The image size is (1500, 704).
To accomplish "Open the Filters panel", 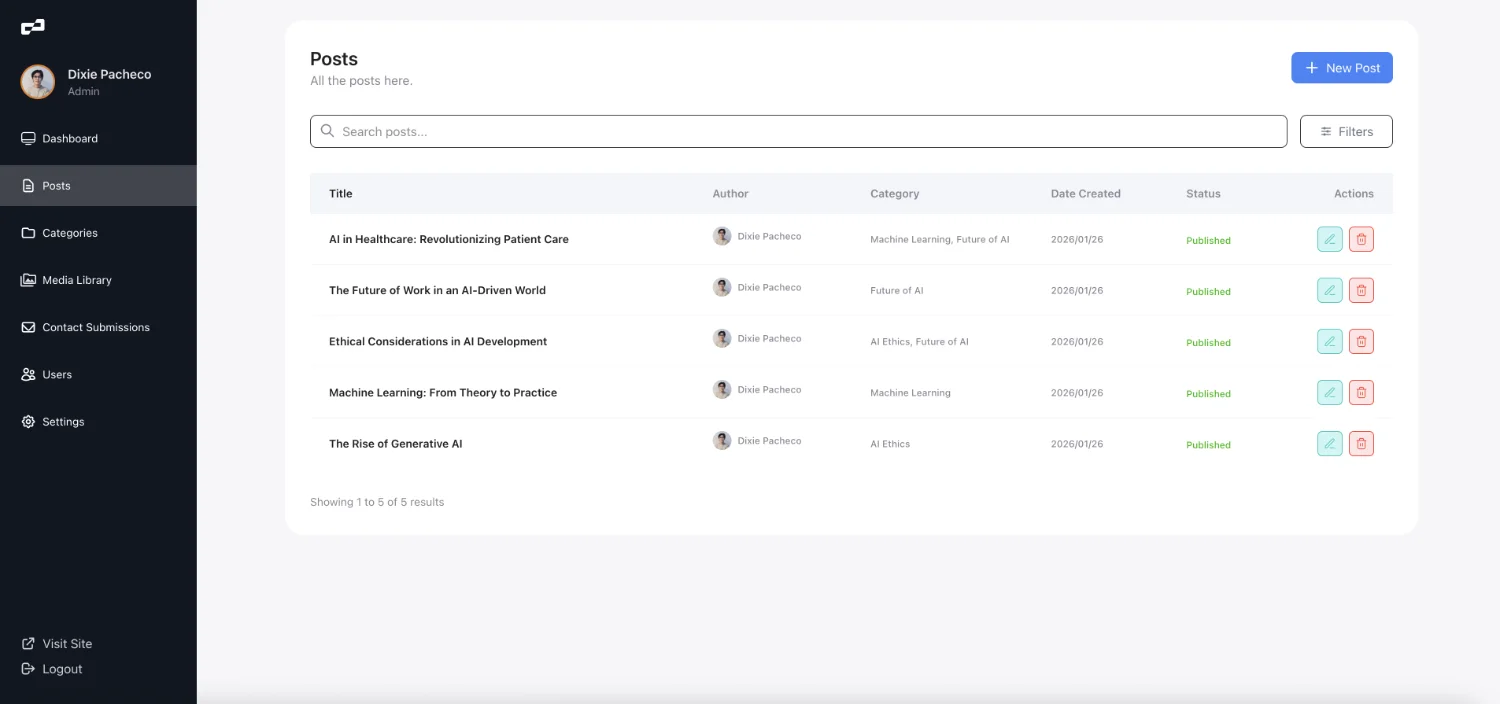I will [x=1346, y=131].
